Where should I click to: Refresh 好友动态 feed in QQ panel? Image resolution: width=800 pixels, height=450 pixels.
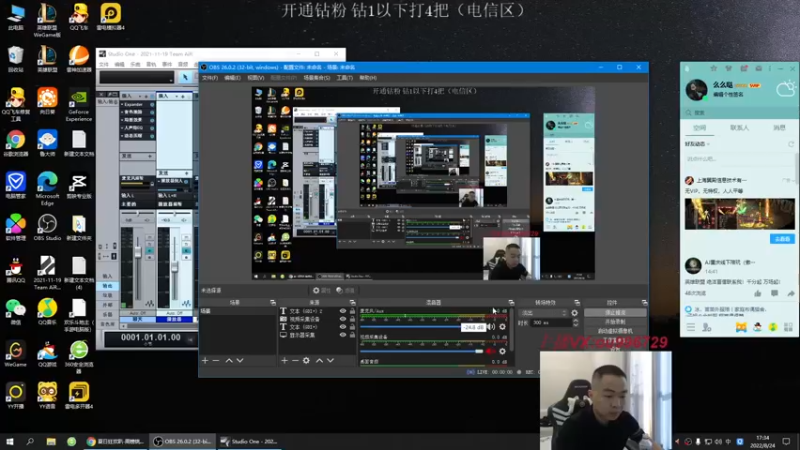[x=791, y=144]
